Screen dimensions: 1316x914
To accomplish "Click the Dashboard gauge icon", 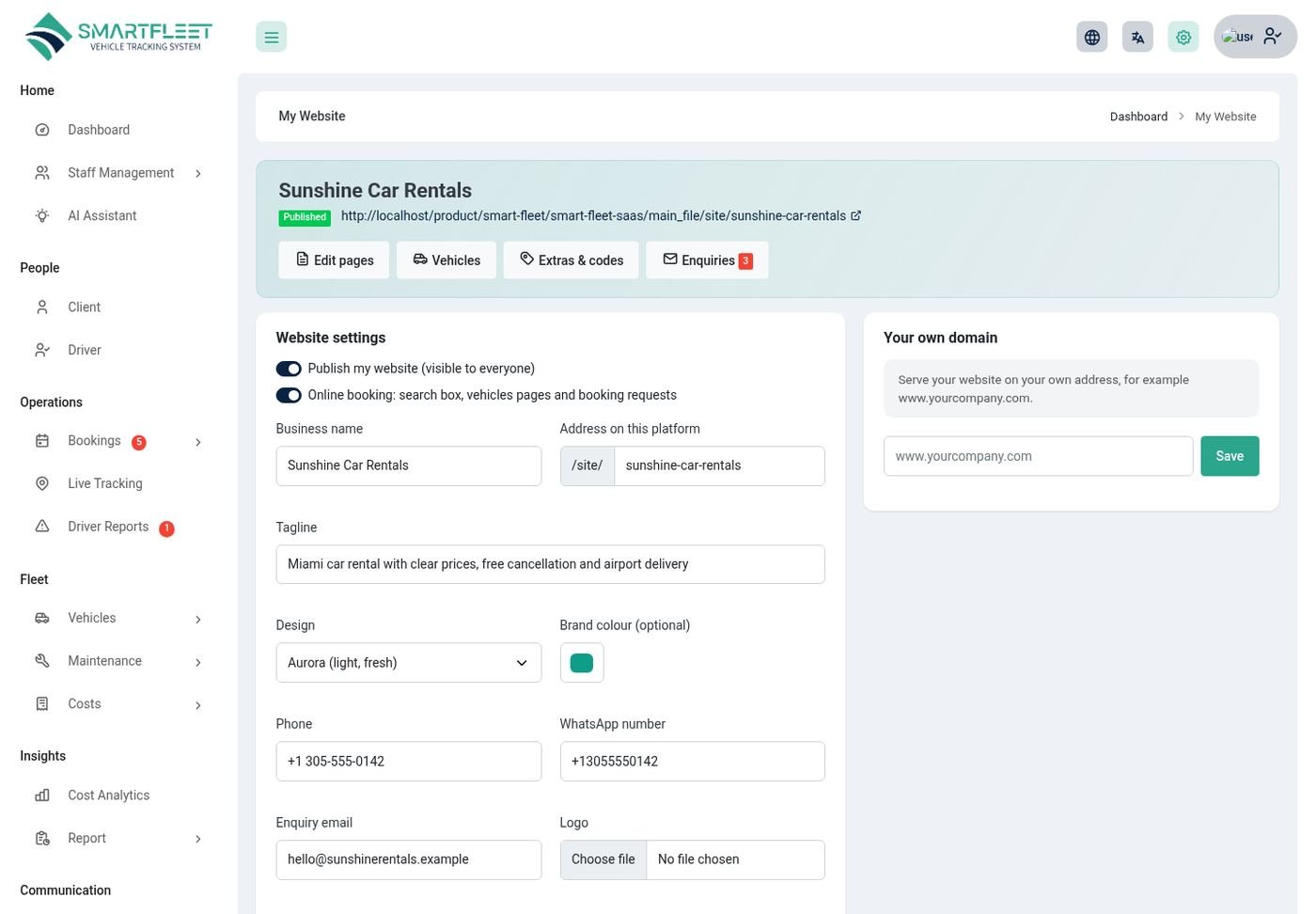I will (42, 130).
